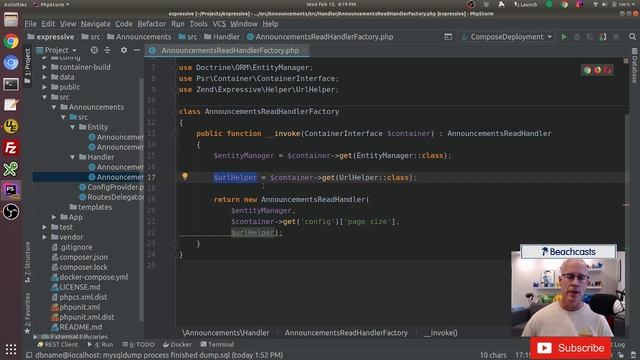Open the Terminal tool window
The image size is (640, 360).
coord(217,344)
